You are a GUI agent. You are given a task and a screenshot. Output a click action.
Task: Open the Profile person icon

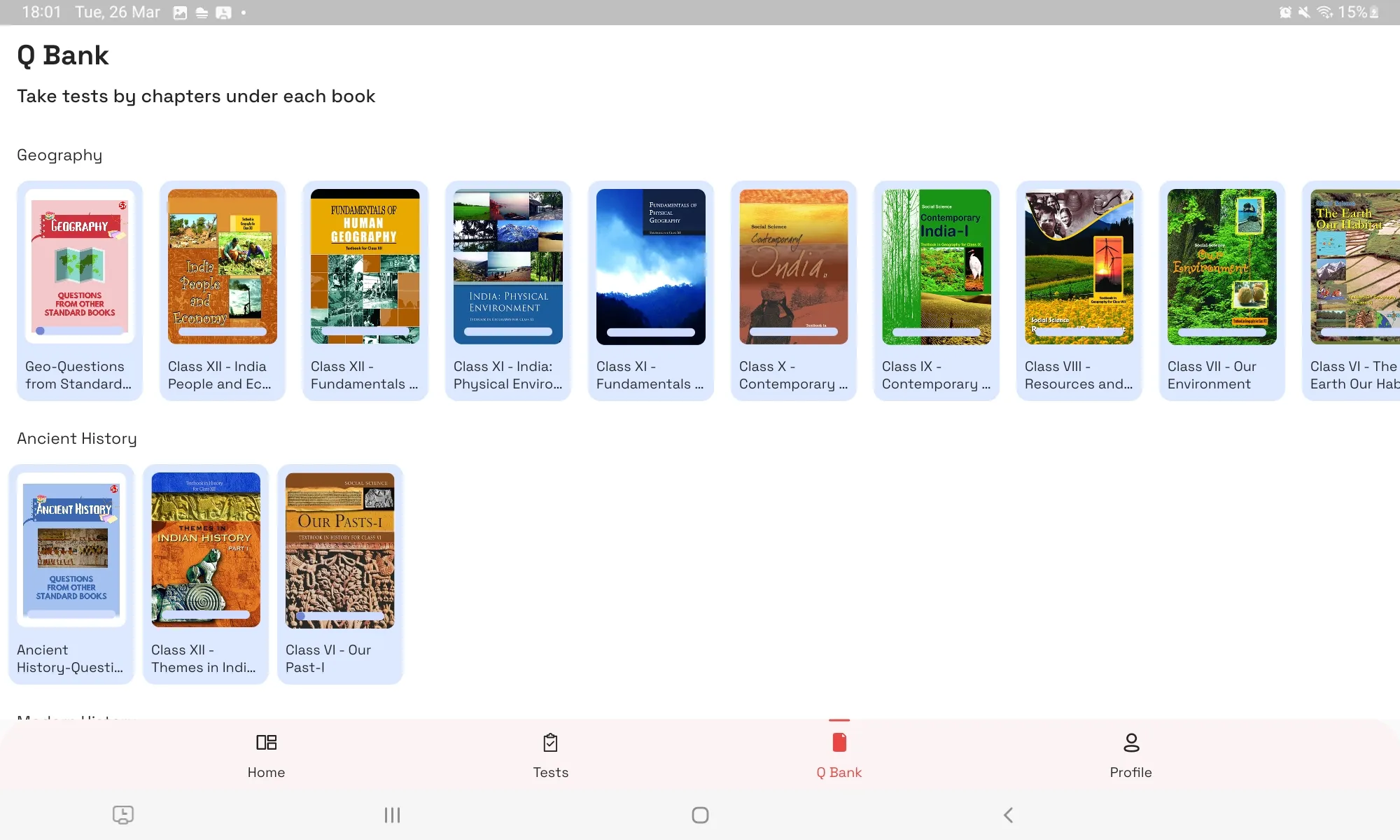[1131, 742]
